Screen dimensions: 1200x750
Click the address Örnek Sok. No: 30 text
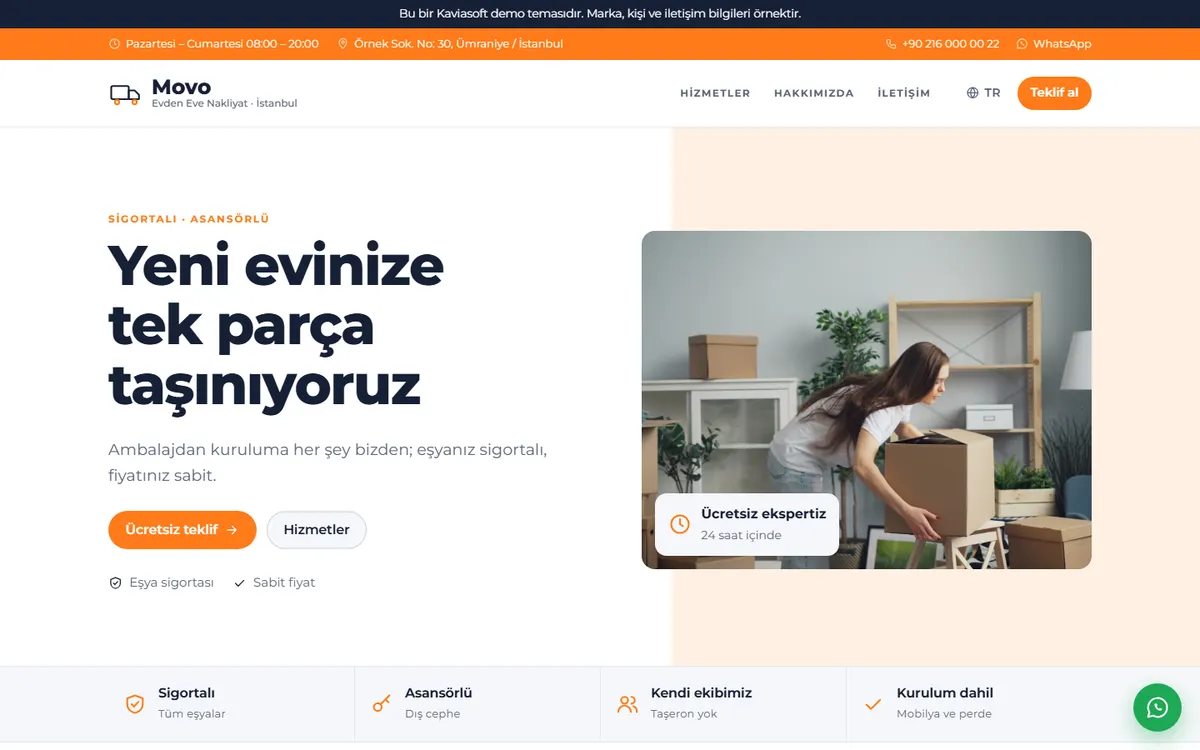458,44
